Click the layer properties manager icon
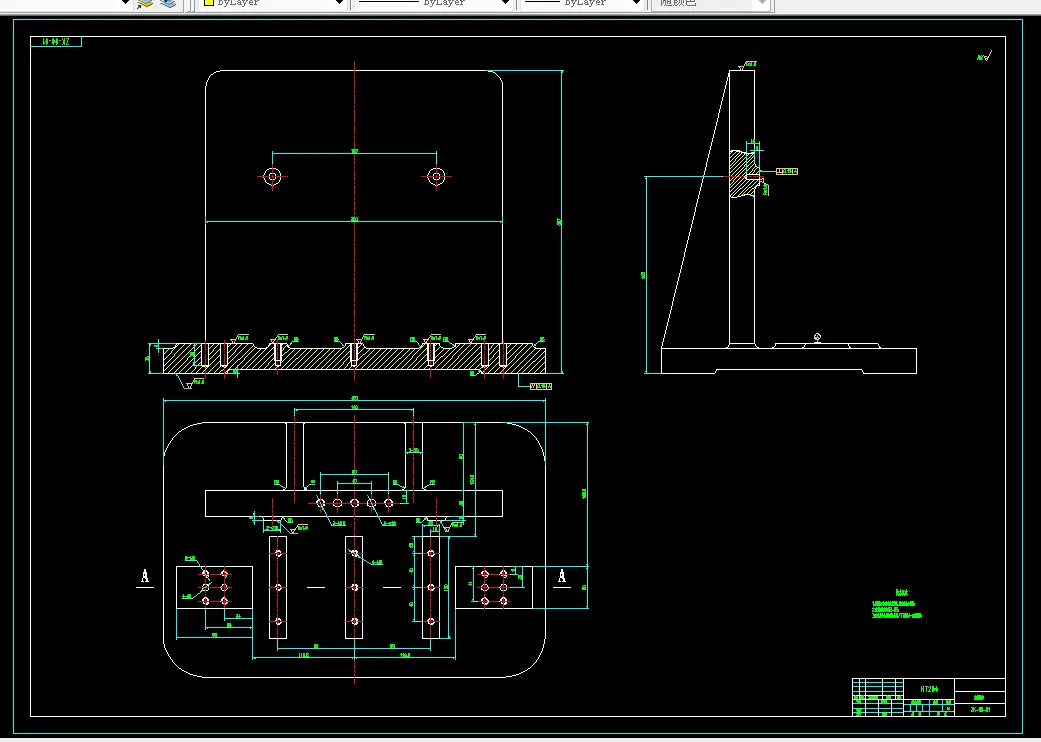 [146, 3]
